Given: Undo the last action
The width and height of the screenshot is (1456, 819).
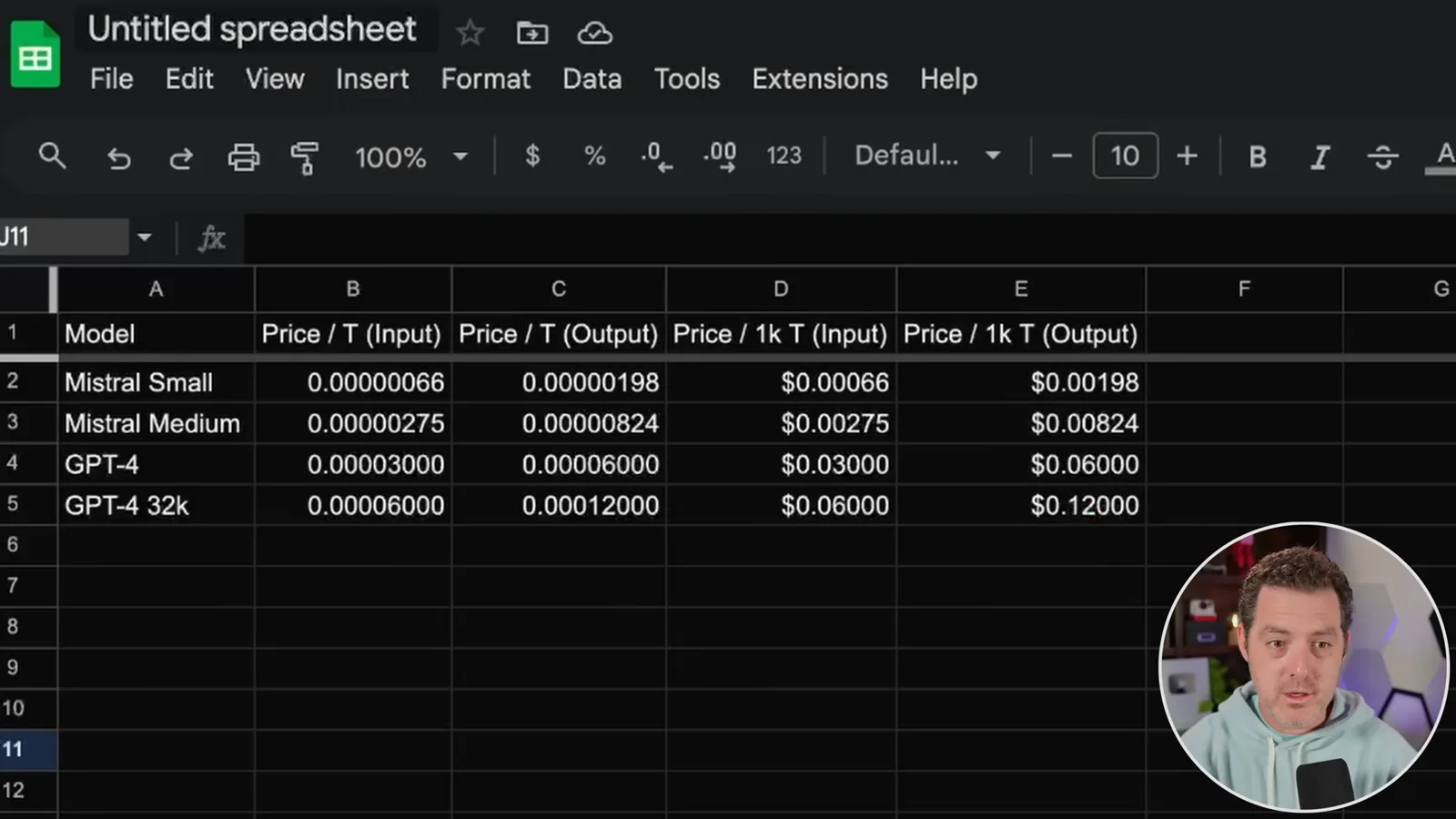Looking at the screenshot, I should coord(118,157).
